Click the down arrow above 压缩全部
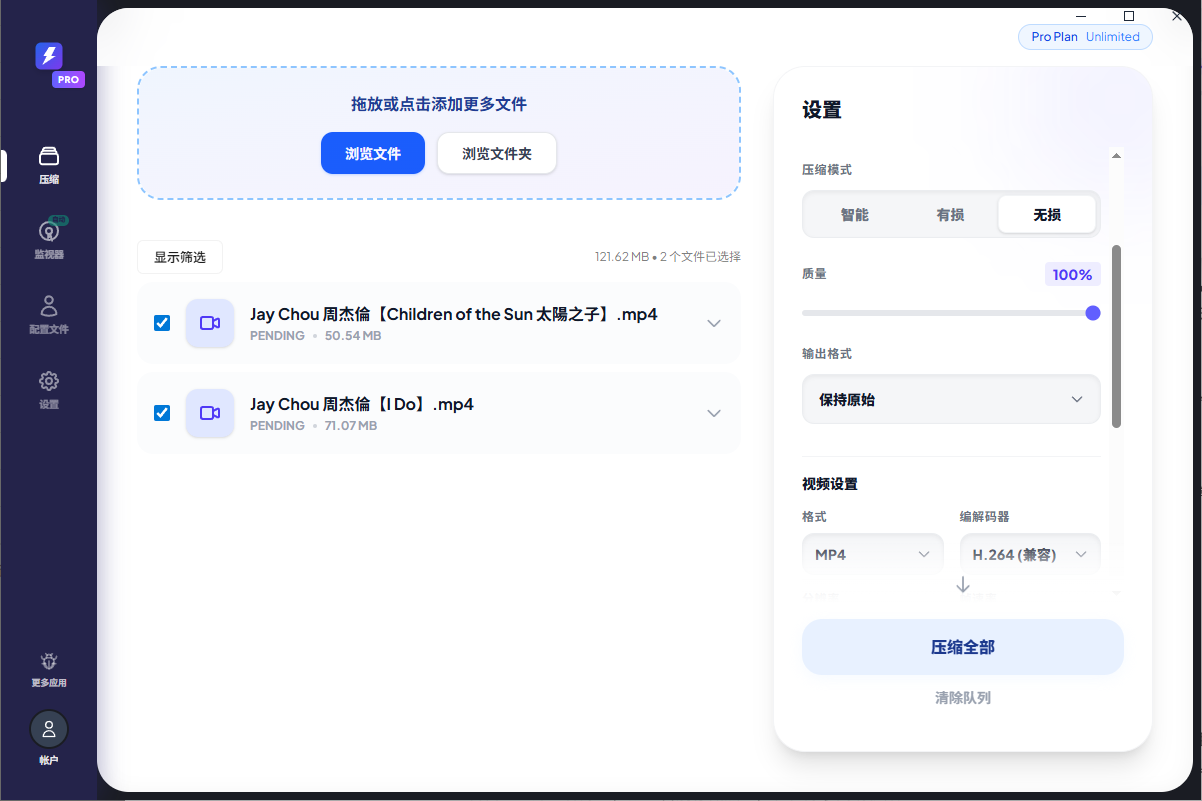Screen dimensions: 1202x801 pos(963,585)
